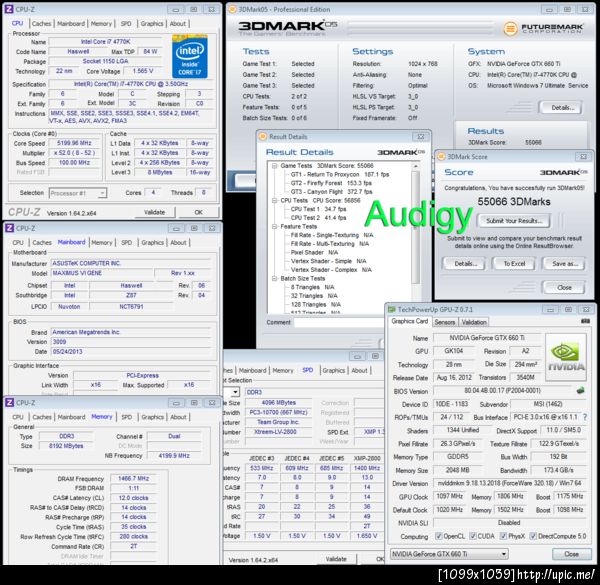Click the Core Speed value 5199.96 MHz
Screen dimensions: 600x585
coord(74,143)
